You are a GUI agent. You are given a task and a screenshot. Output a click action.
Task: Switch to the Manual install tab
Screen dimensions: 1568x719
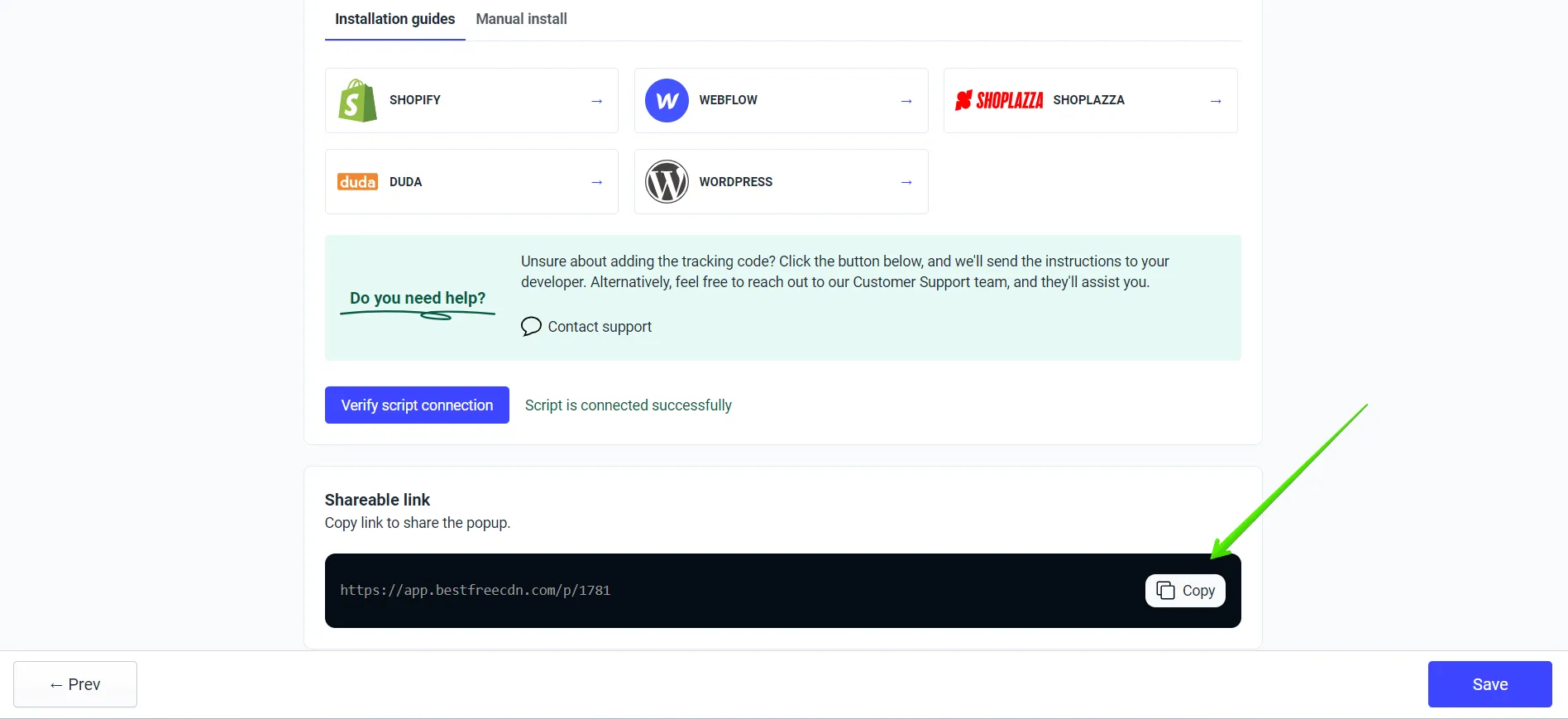point(521,19)
